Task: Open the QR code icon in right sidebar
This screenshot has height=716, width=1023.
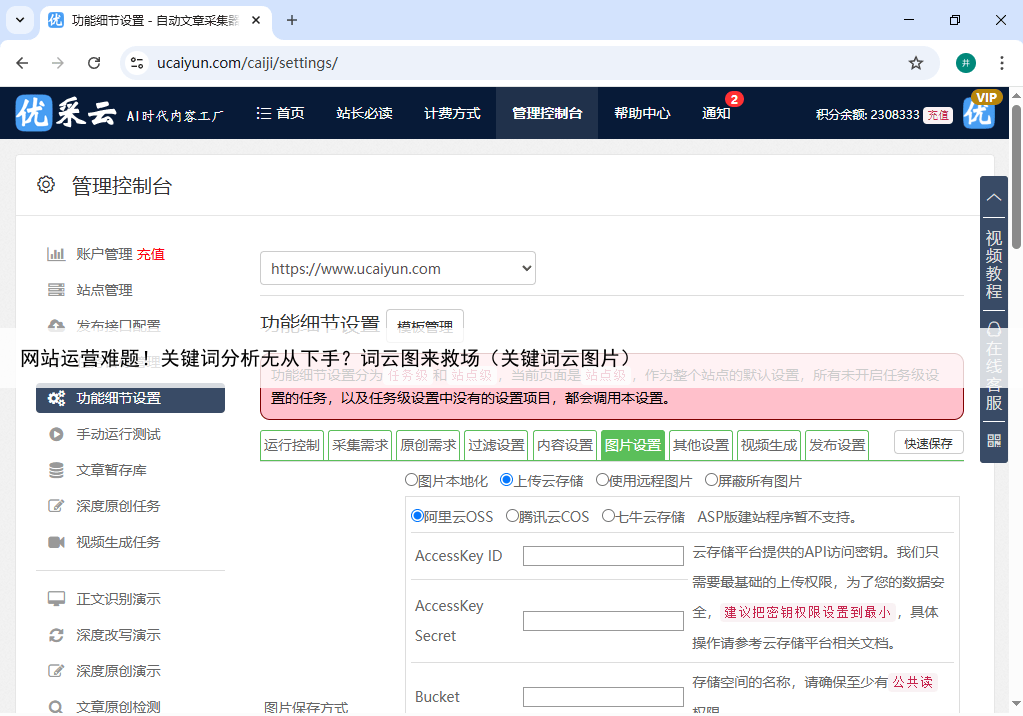Action: pos(994,440)
